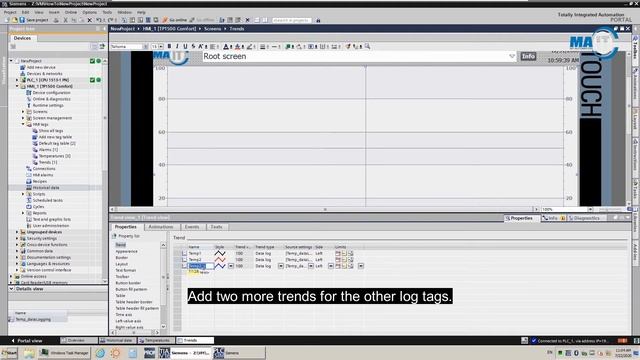Open the font size dropdown

[x=161, y=47]
